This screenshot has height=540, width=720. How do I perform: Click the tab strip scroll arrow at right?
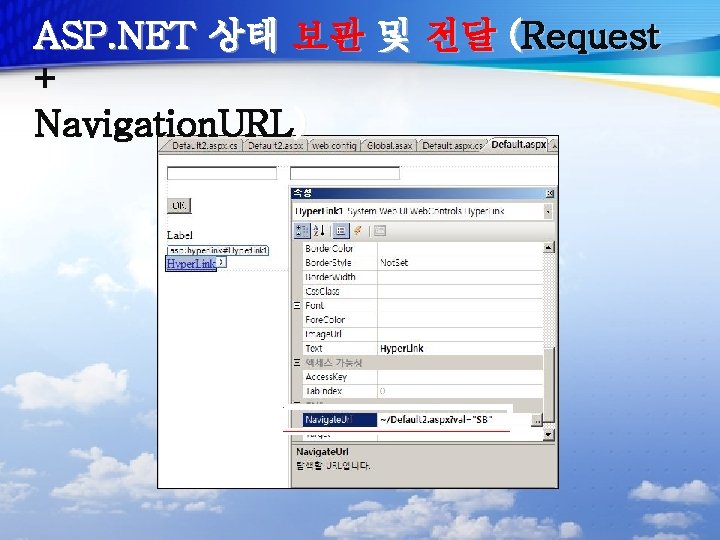pos(554,146)
